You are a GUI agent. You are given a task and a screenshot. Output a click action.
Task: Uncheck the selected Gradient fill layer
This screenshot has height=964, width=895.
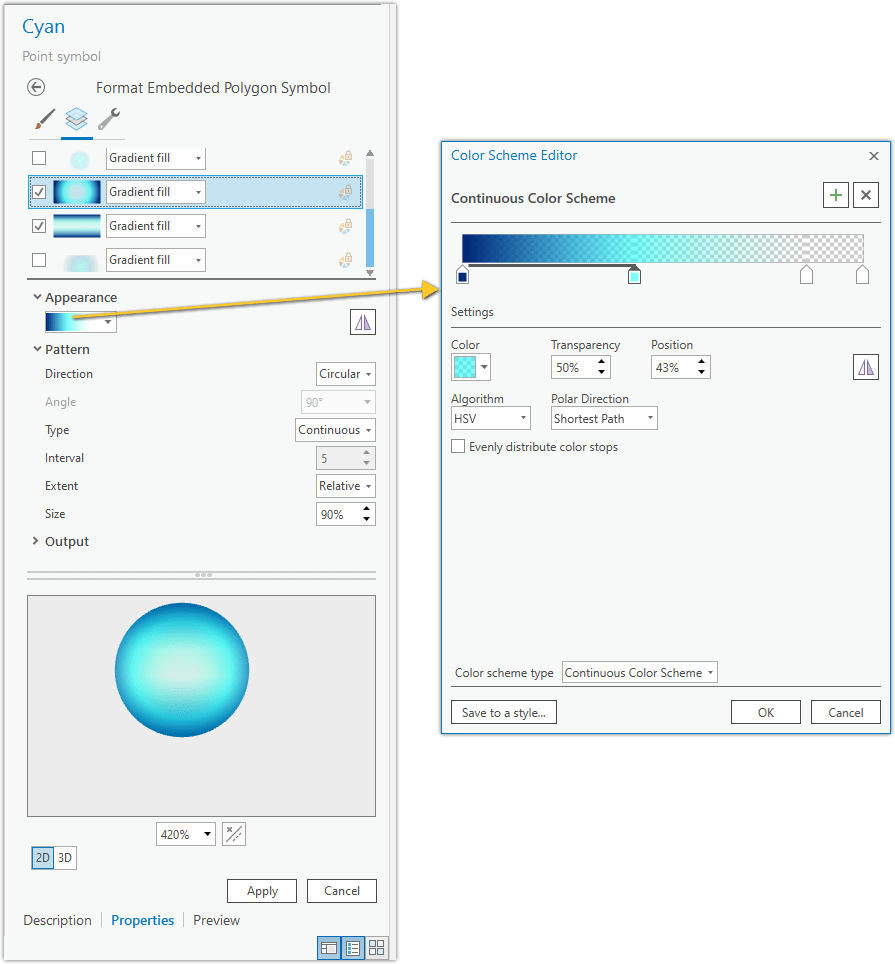click(39, 192)
